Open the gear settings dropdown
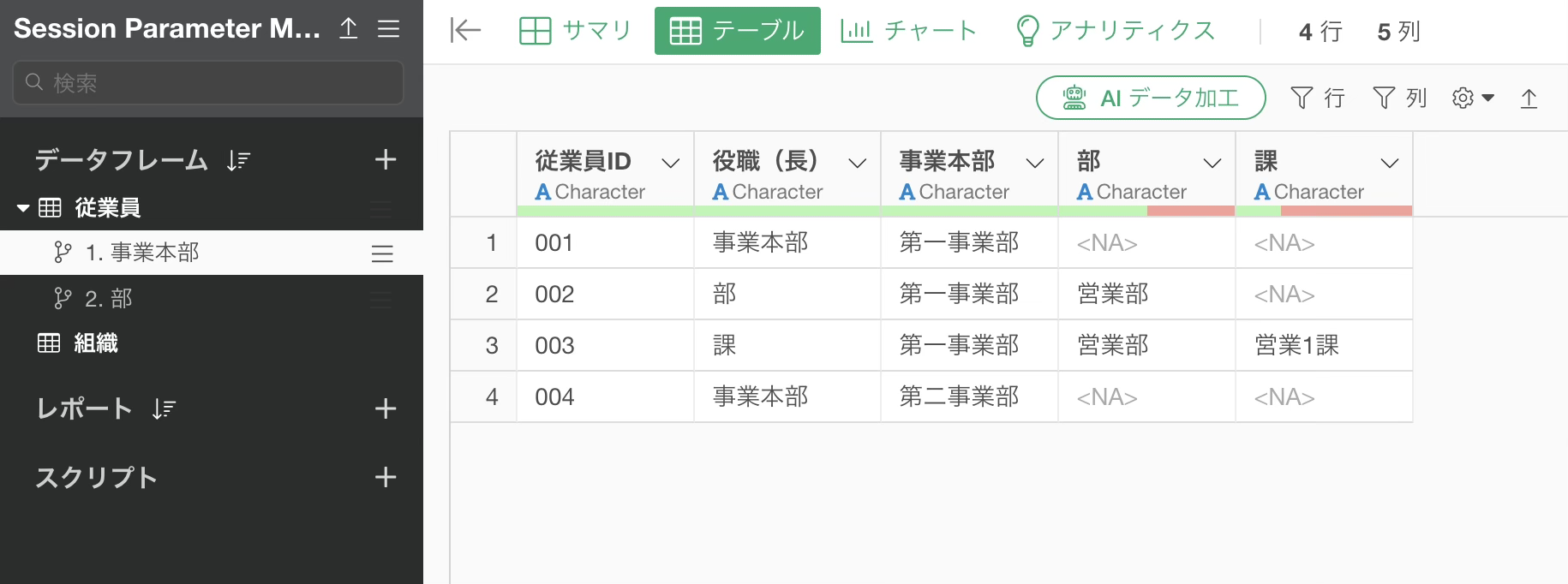Image resolution: width=1568 pixels, height=584 pixels. point(1472,98)
